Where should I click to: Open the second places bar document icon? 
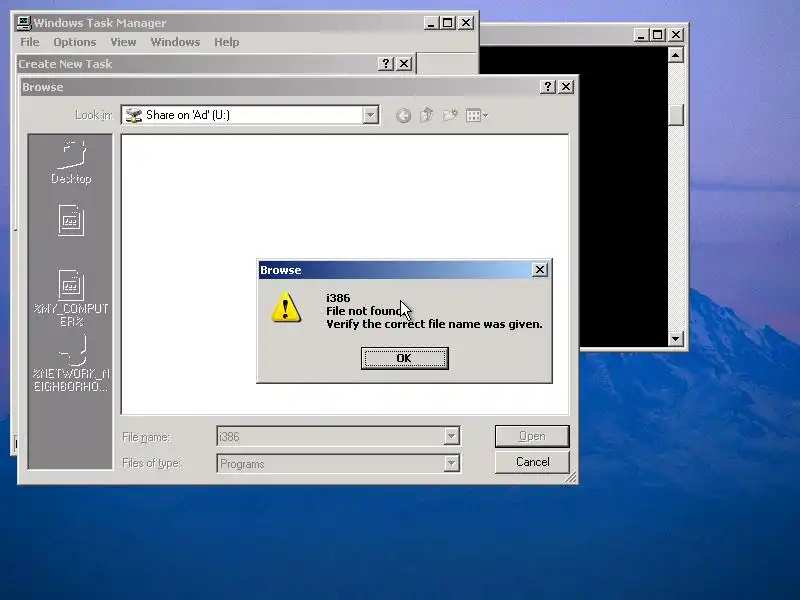71,220
